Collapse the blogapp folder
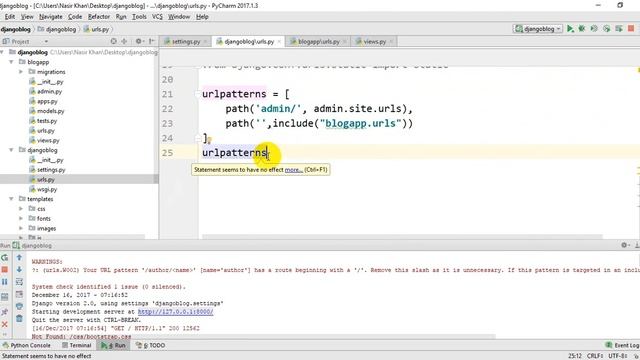Viewport: 640px width, 360px height. pos(11,62)
